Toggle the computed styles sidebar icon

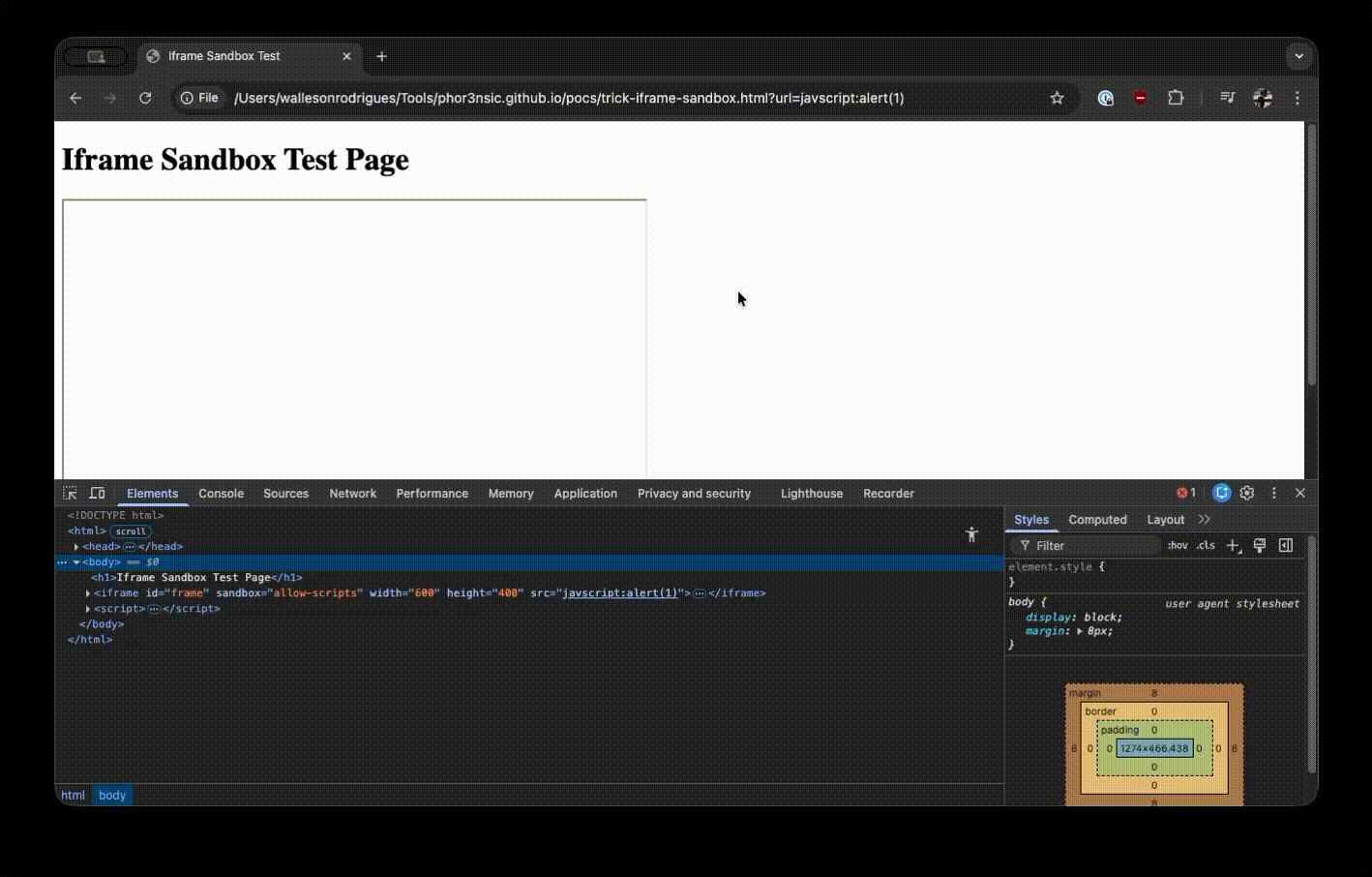[x=1286, y=546]
